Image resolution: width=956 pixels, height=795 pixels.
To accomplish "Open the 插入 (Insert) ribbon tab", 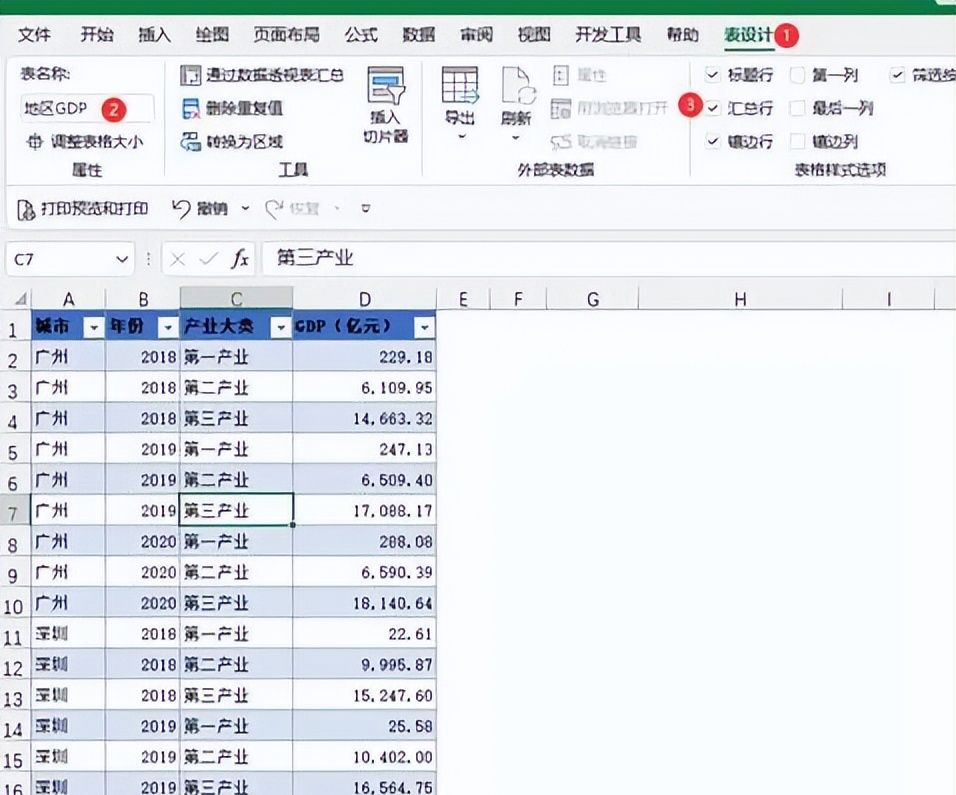I will pyautogui.click(x=154, y=35).
